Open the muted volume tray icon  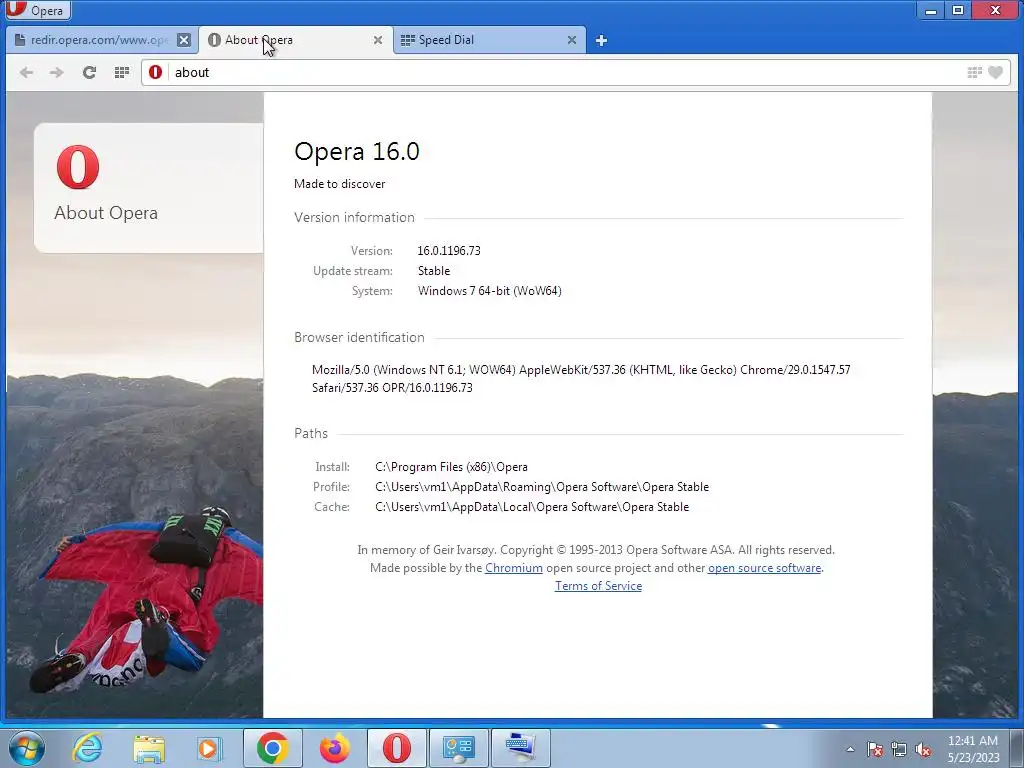pos(923,749)
